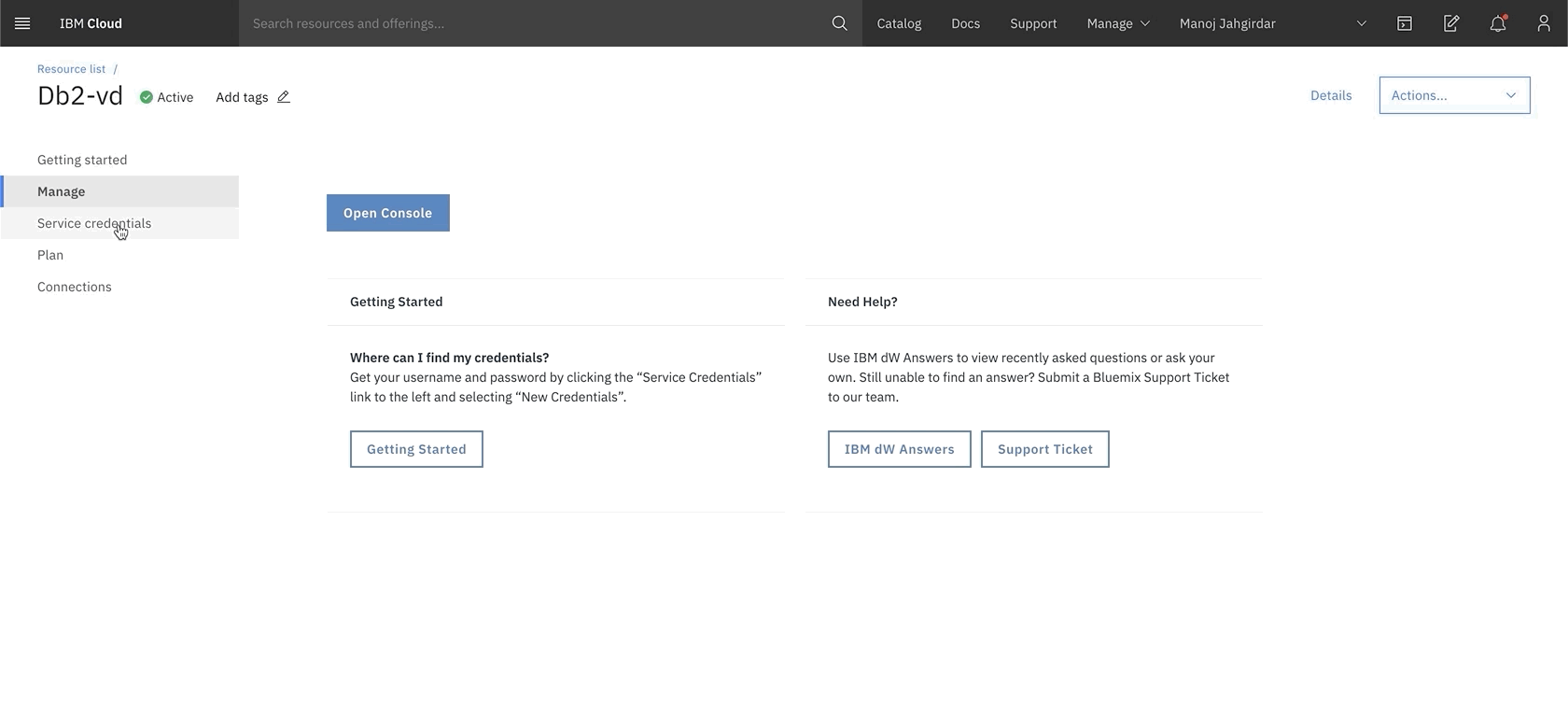Click 'Where can I find my credentials?' heading

[449, 358]
